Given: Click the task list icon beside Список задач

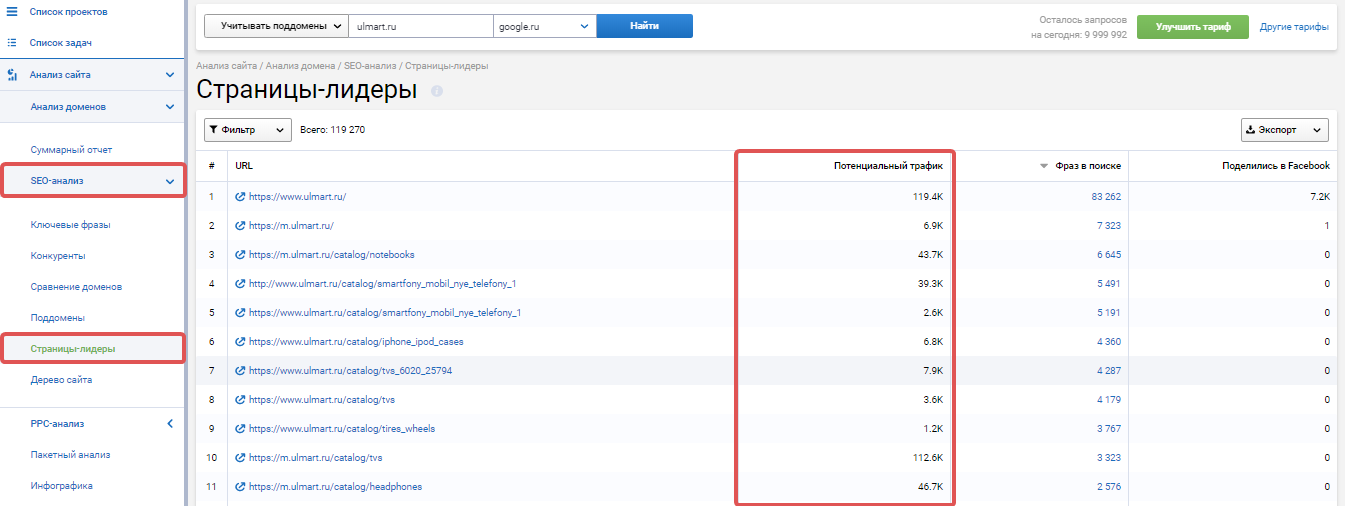Looking at the screenshot, I should 12,43.
